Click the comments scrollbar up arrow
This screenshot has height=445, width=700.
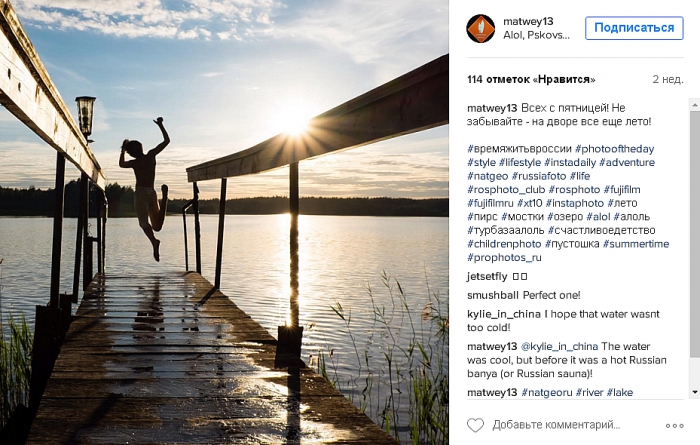click(695, 105)
